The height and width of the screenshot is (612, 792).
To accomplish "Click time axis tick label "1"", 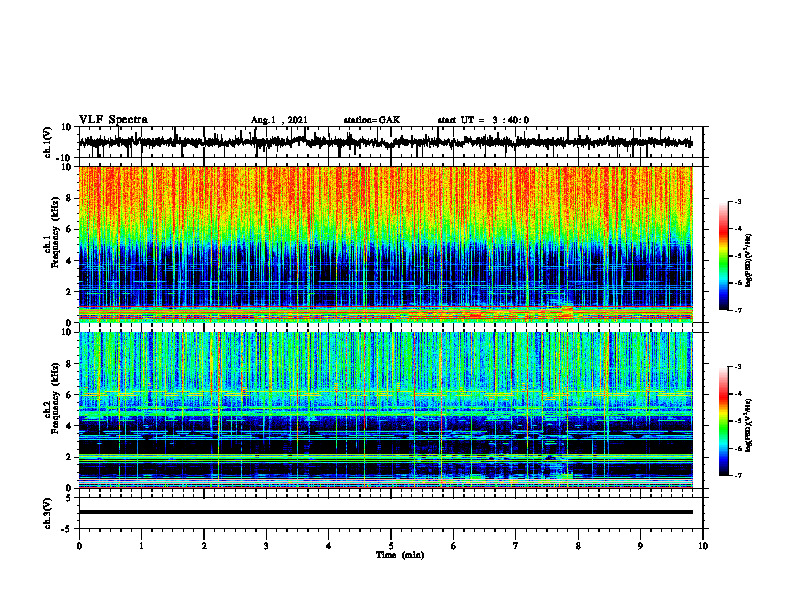I will point(141,546).
